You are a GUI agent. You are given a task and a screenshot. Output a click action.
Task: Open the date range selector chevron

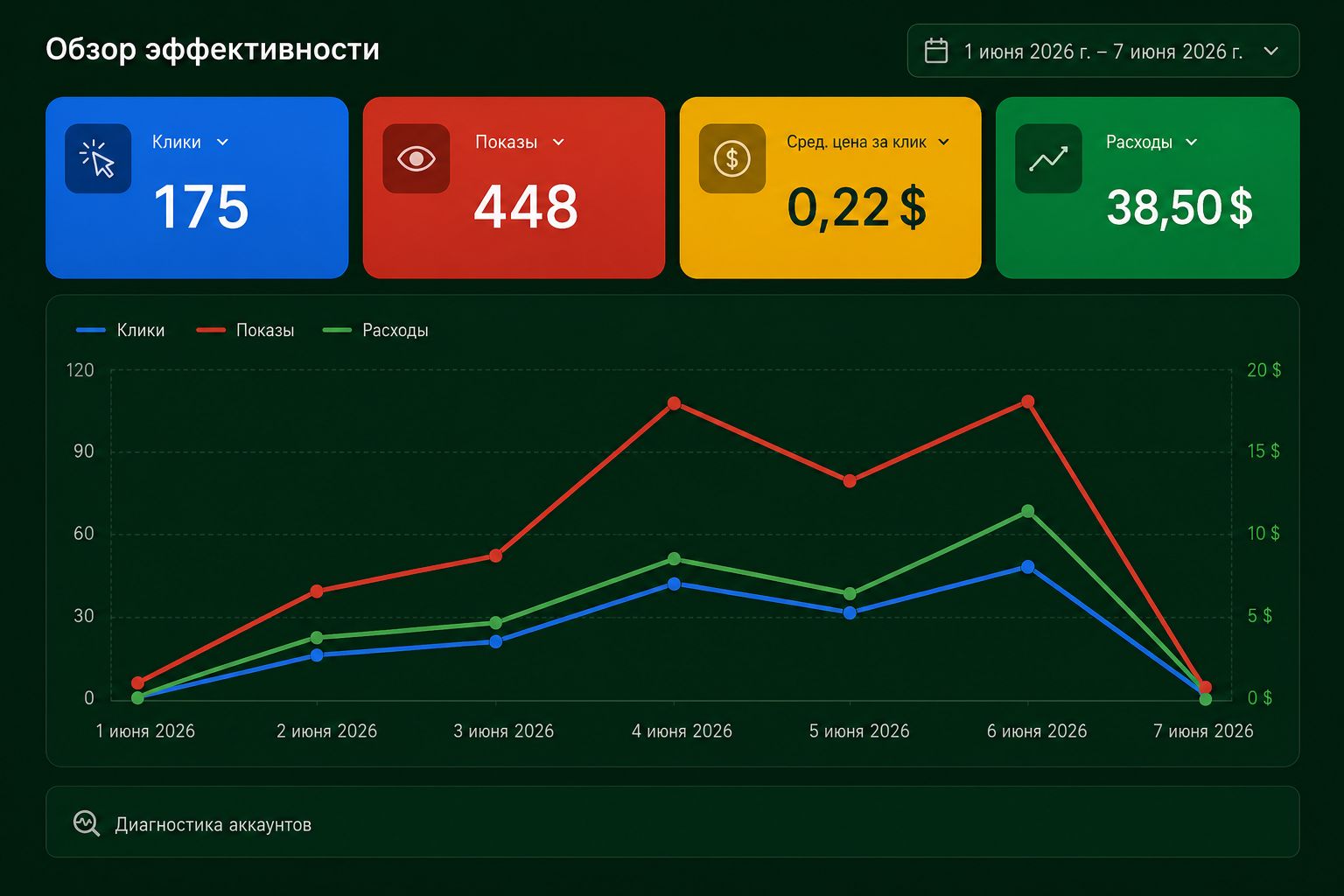click(1271, 51)
